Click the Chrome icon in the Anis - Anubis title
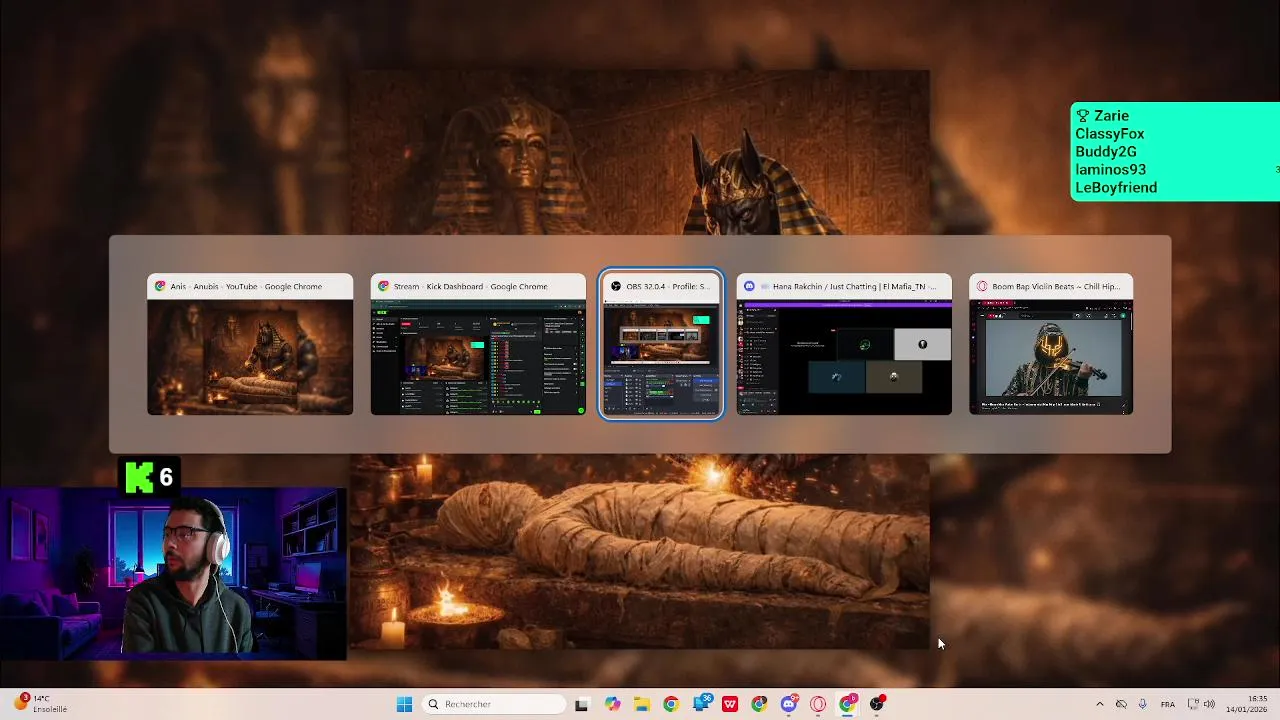1280x720 pixels. pos(160,286)
